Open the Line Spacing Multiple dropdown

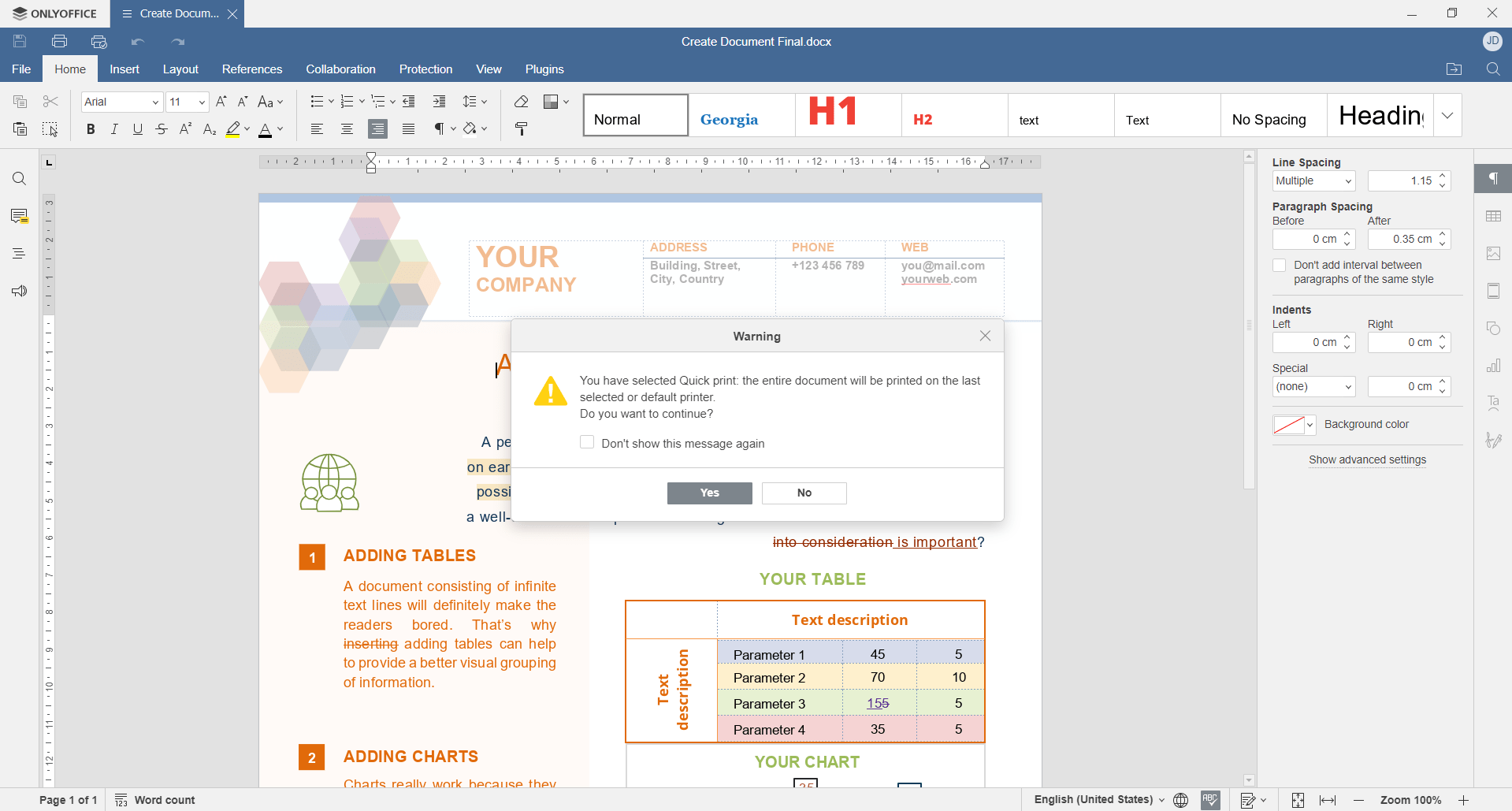1313,180
